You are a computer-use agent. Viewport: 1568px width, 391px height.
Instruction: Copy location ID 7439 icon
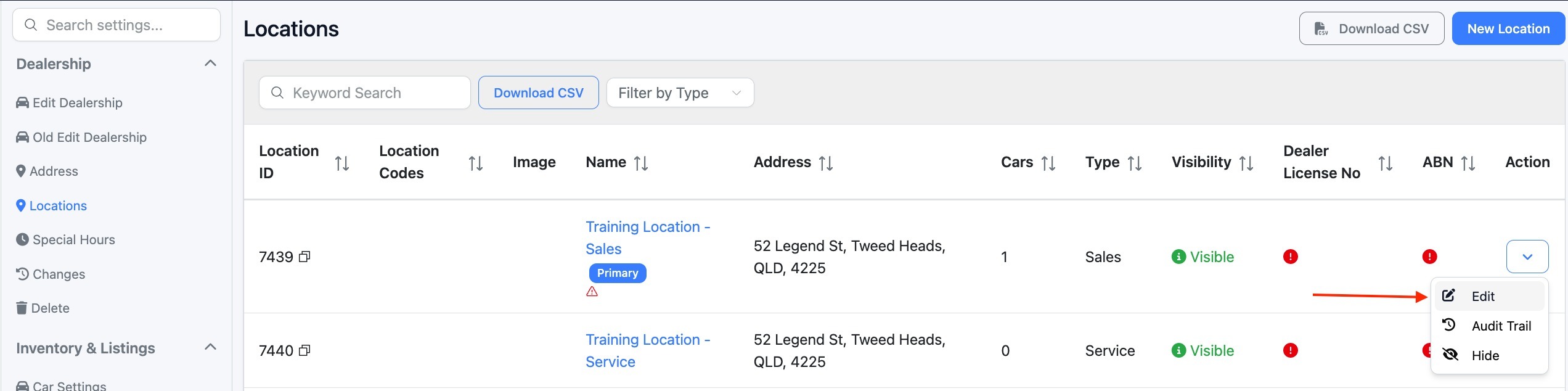[x=304, y=257]
